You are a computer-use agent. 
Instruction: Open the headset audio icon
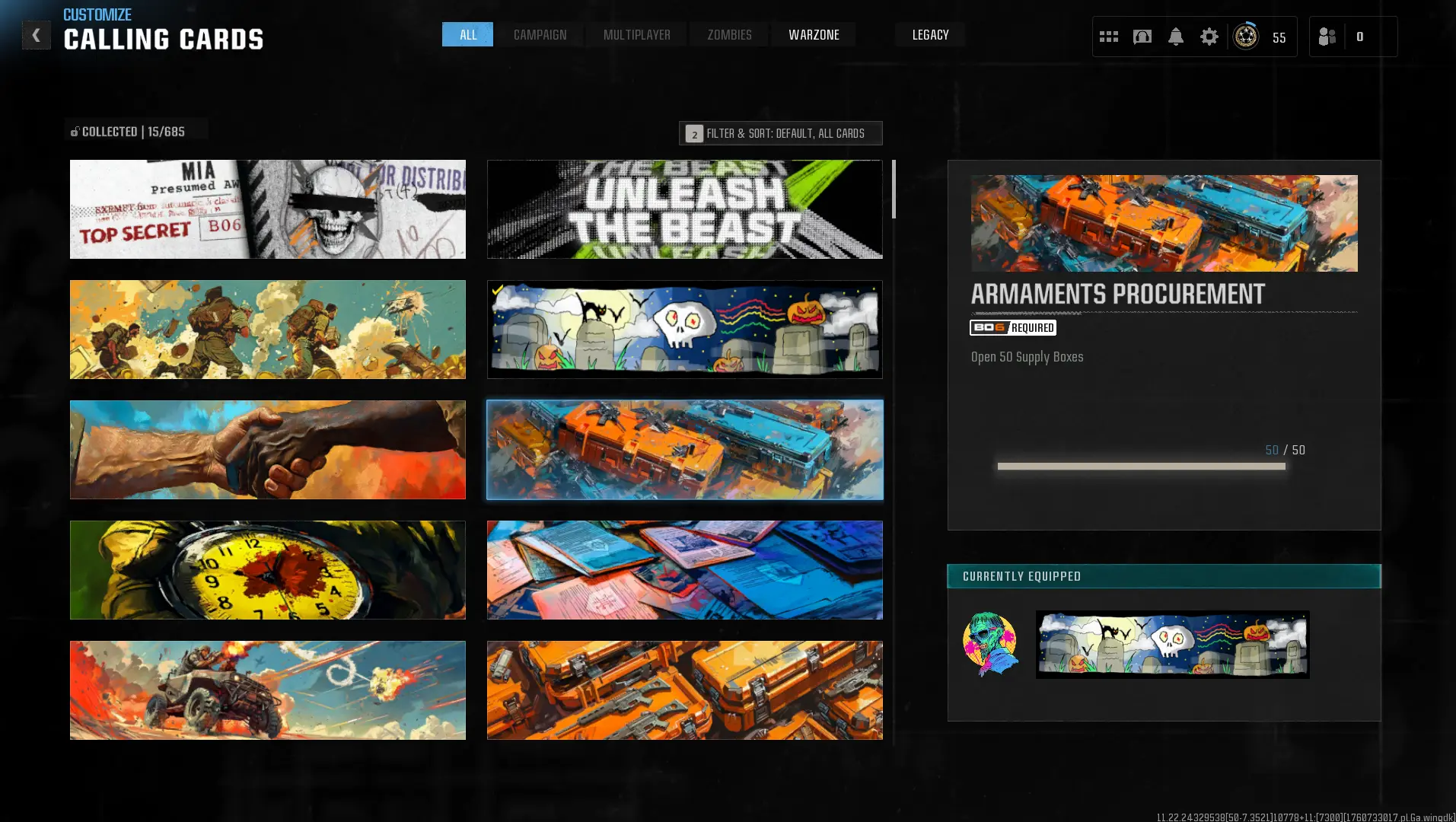tap(1142, 37)
